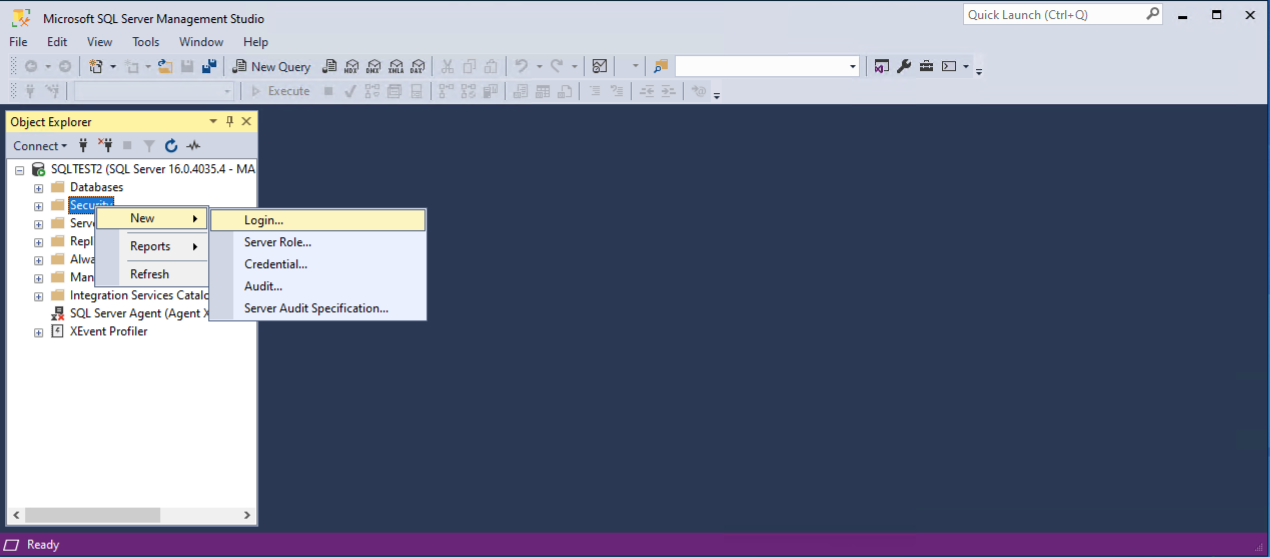
Task: Click the Ready status bar text
Action: (x=43, y=545)
